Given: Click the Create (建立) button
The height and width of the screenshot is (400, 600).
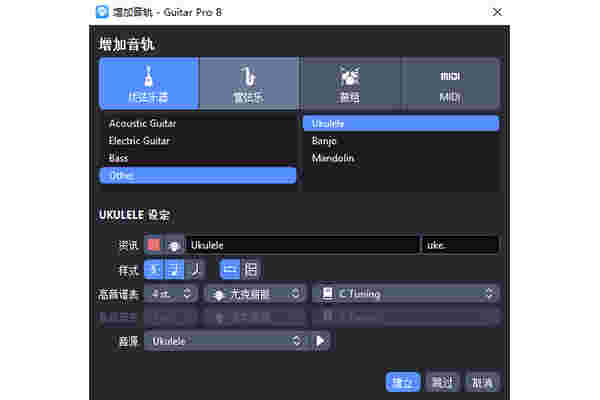Looking at the screenshot, I should [402, 382].
